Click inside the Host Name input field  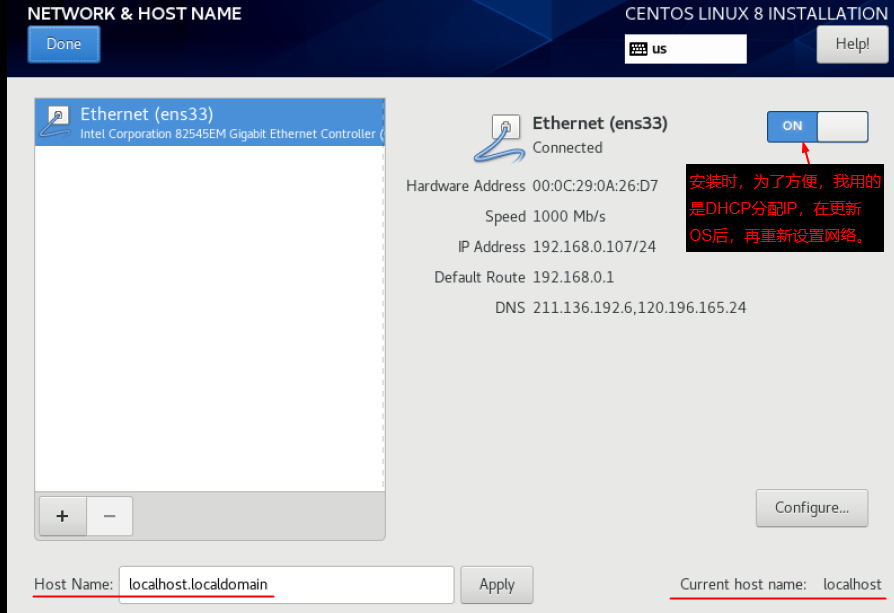click(x=287, y=584)
